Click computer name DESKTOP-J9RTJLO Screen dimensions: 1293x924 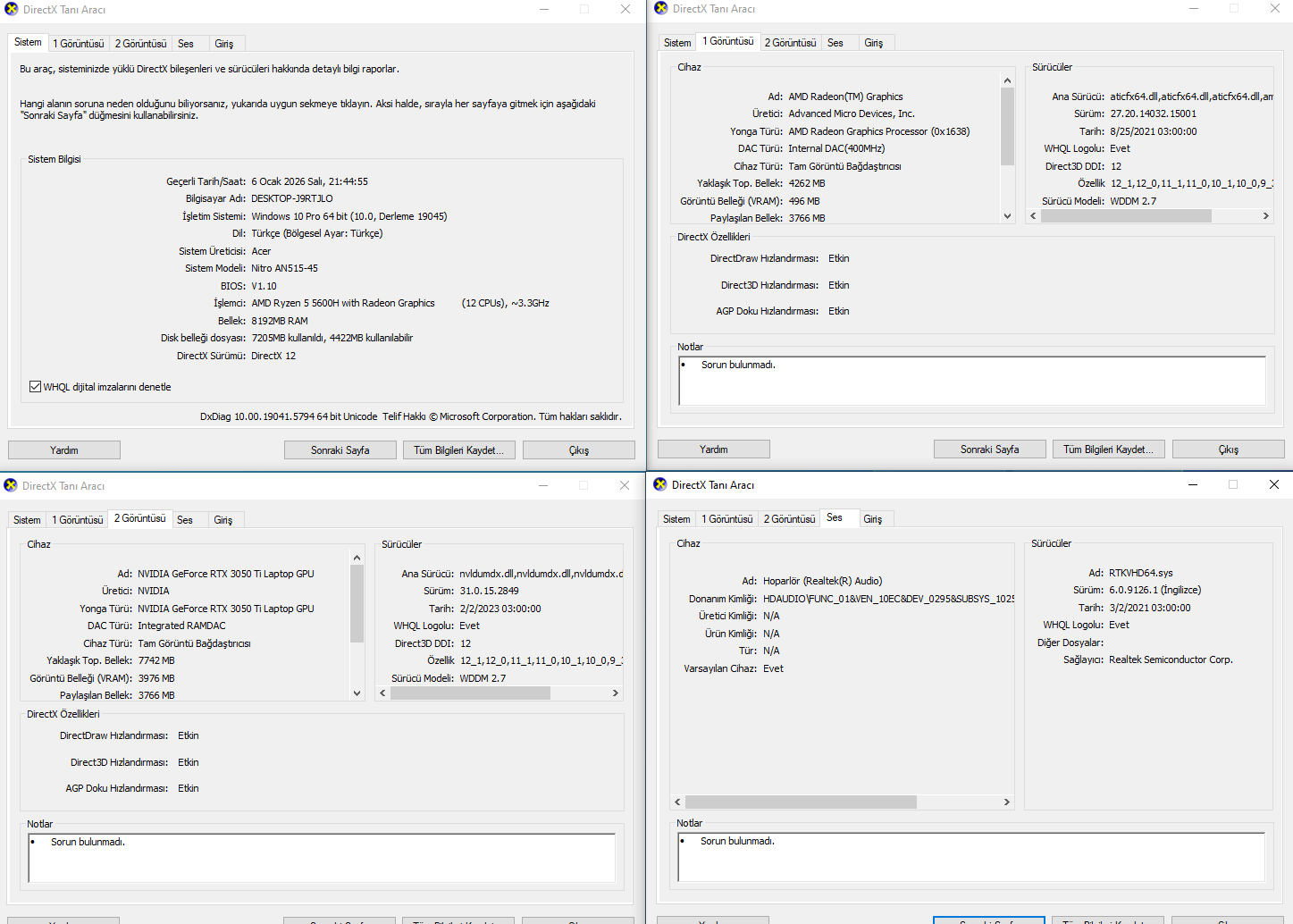tap(292, 198)
